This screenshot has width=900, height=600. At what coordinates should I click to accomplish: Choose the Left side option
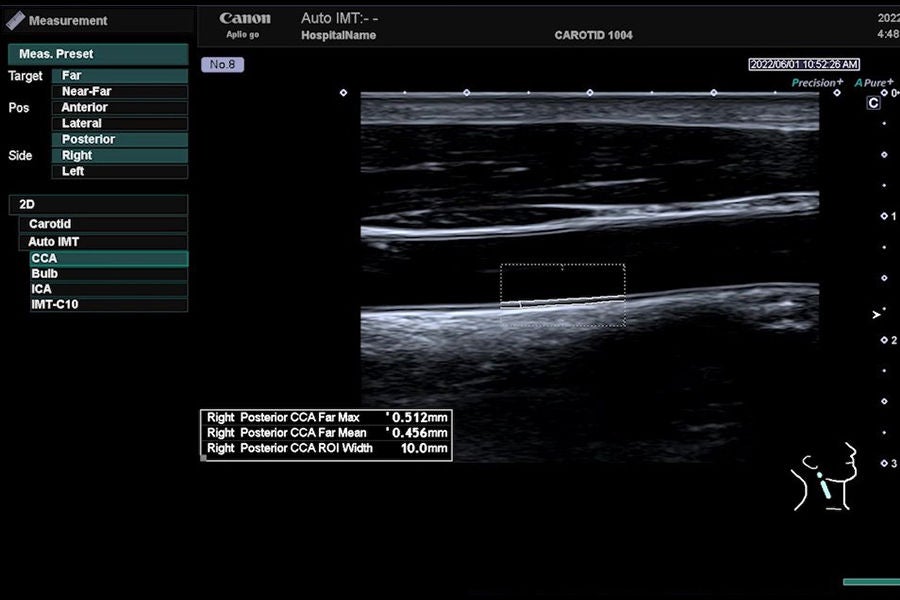tap(119, 172)
